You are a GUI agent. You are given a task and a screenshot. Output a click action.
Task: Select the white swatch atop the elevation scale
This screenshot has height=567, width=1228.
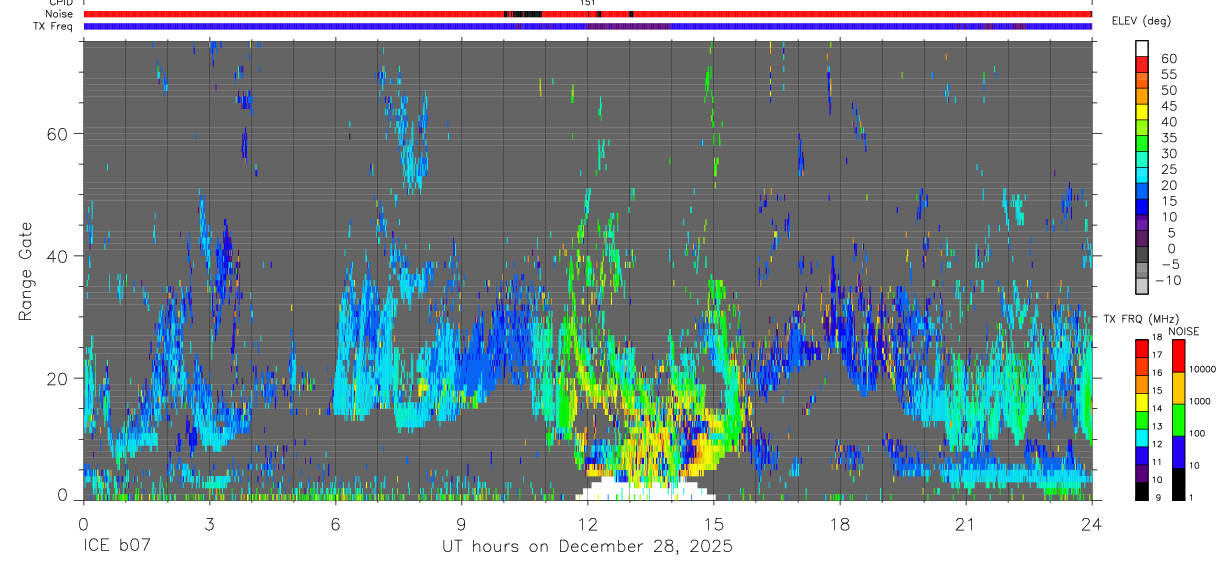pyautogui.click(x=1142, y=48)
